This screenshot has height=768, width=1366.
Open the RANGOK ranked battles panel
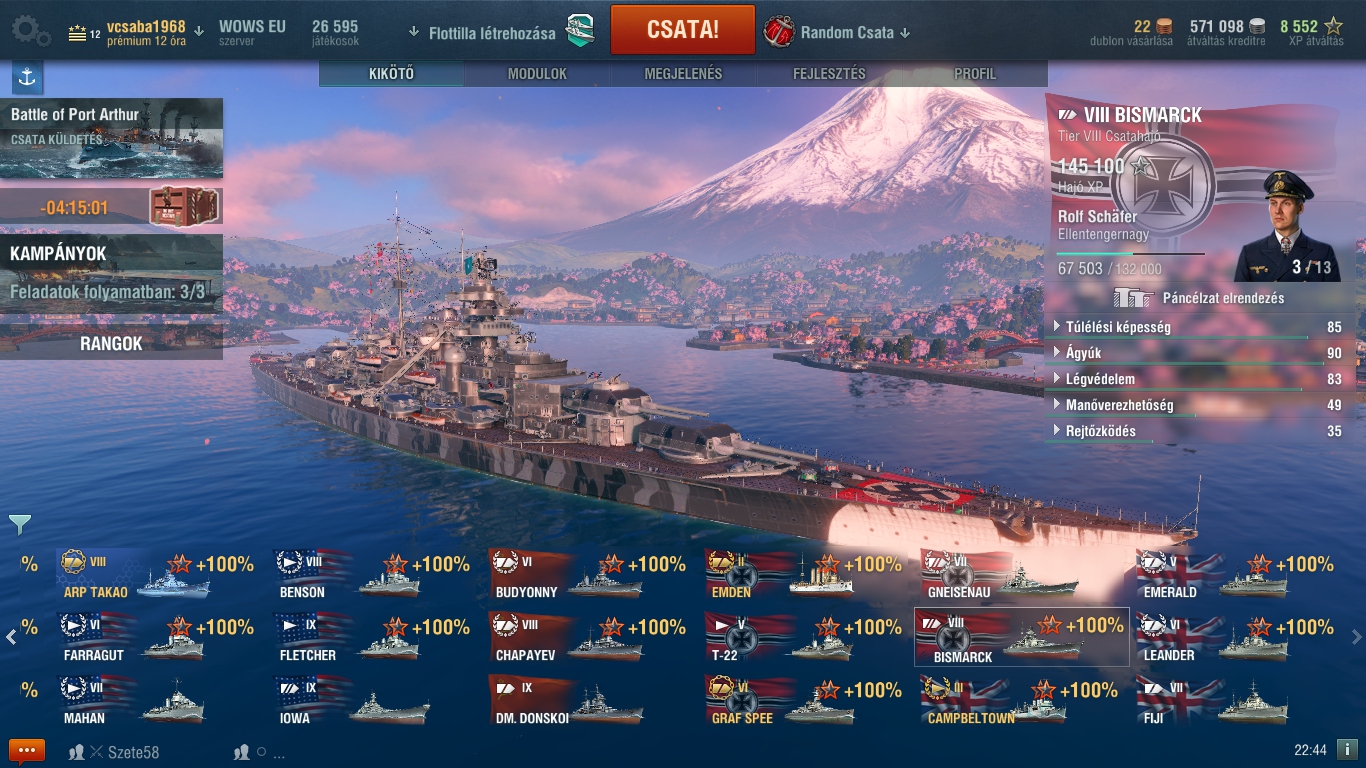pyautogui.click(x=111, y=343)
